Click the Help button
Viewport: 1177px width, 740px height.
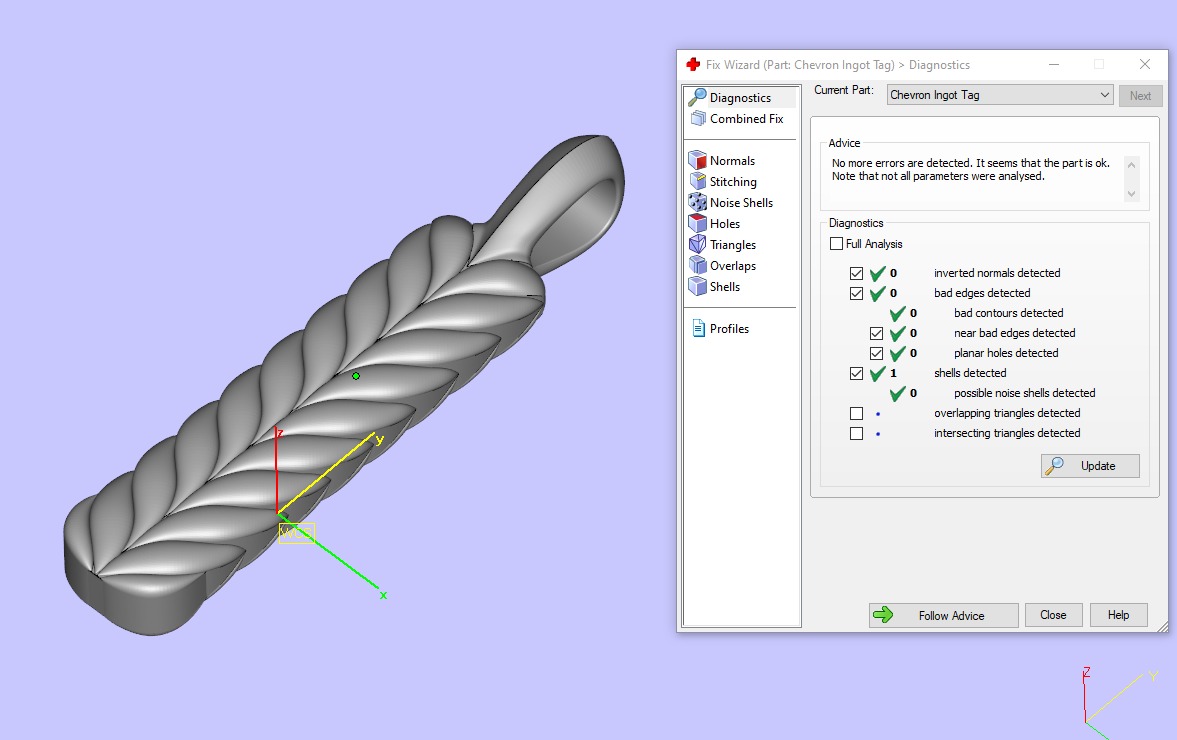tap(1118, 615)
